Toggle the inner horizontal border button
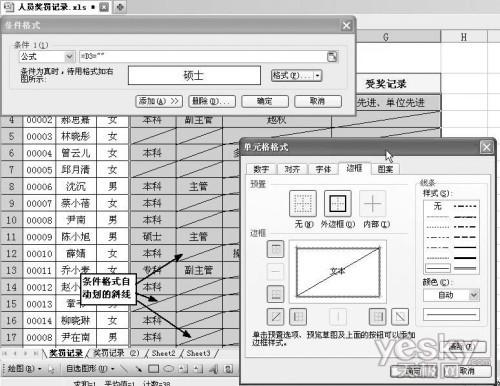The image size is (500, 386). (x=275, y=272)
